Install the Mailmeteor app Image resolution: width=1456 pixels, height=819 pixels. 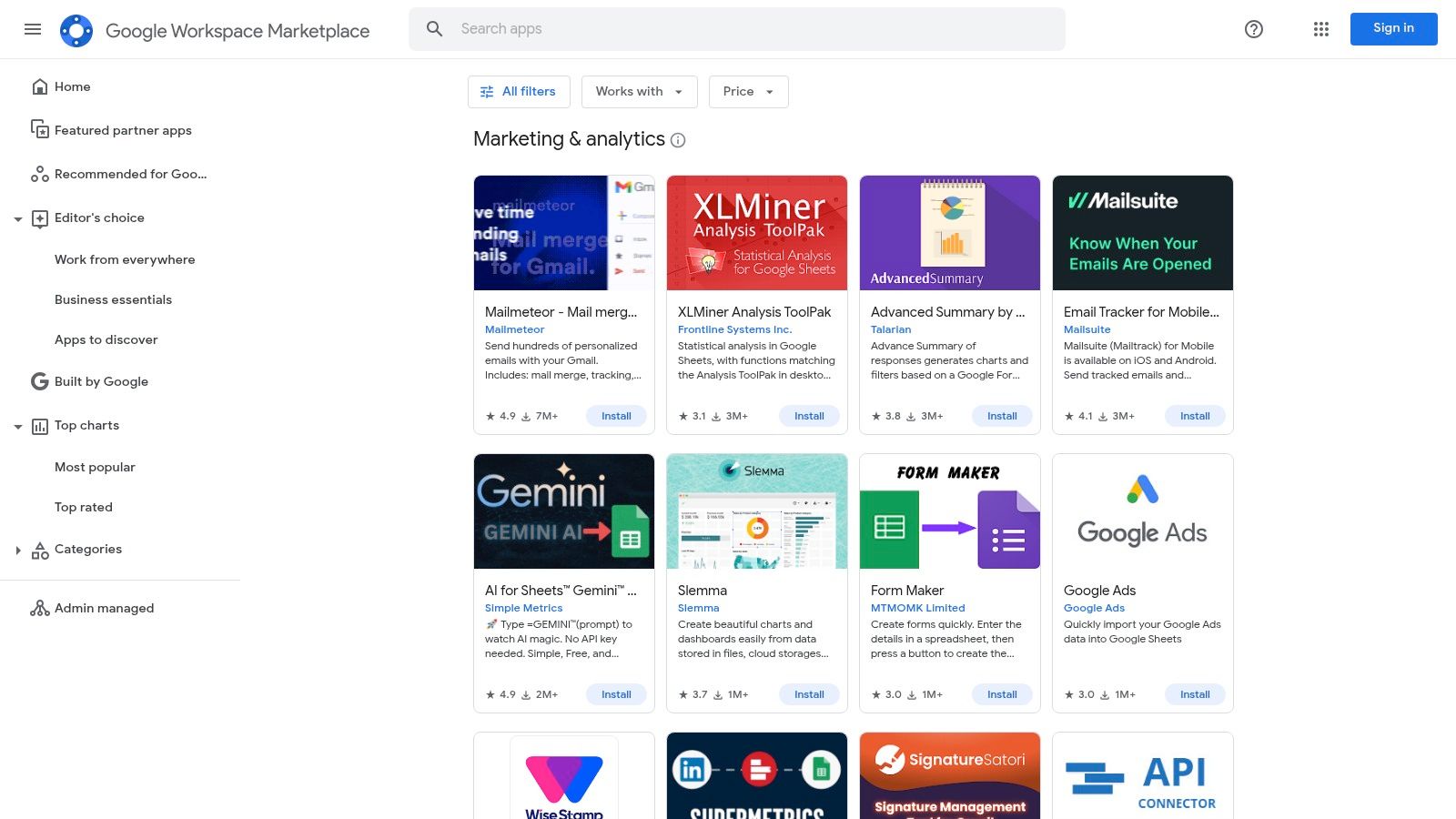(x=617, y=416)
